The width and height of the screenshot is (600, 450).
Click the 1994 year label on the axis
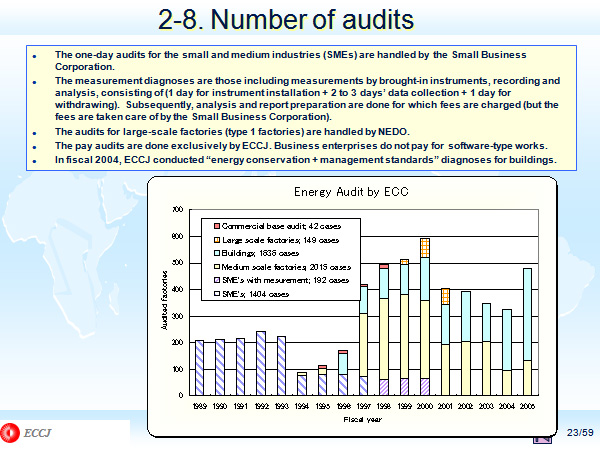(302, 406)
